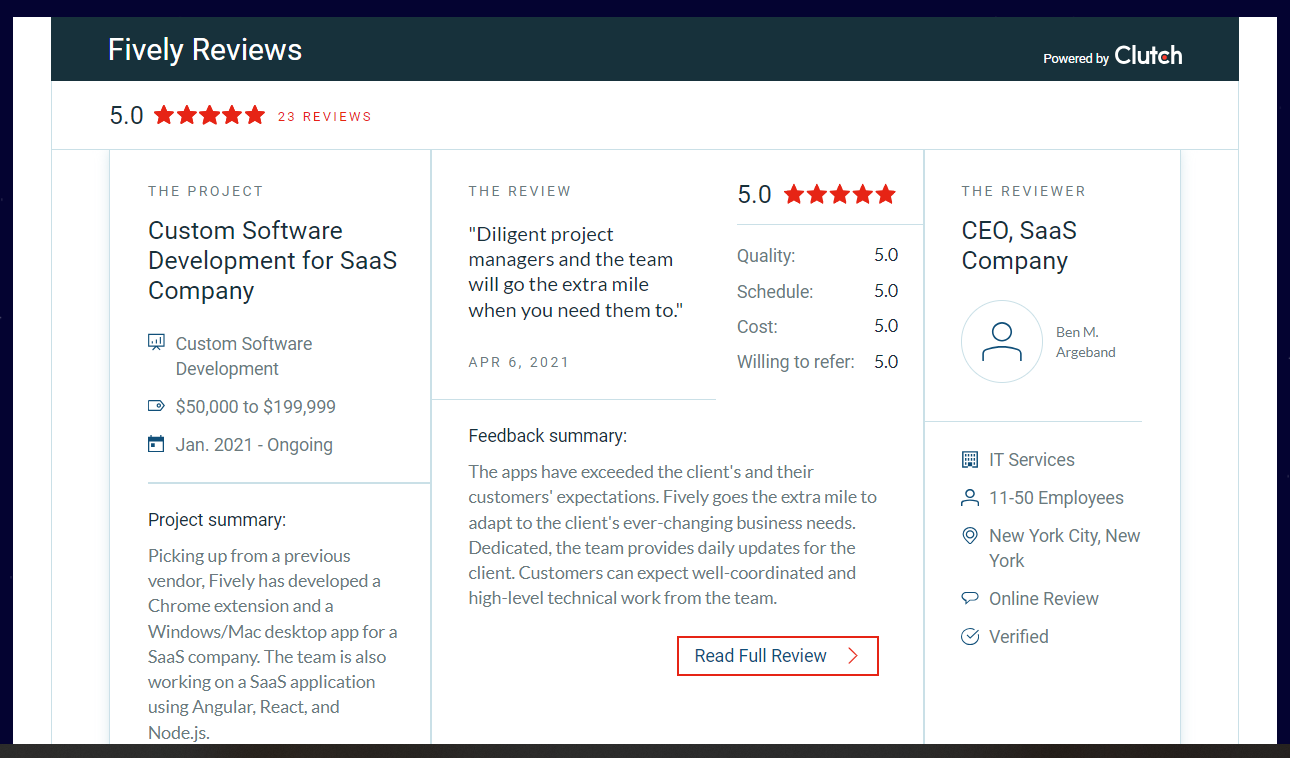Click the reviewer name Ben M. Argeband
This screenshot has height=758, width=1290.
point(1086,342)
